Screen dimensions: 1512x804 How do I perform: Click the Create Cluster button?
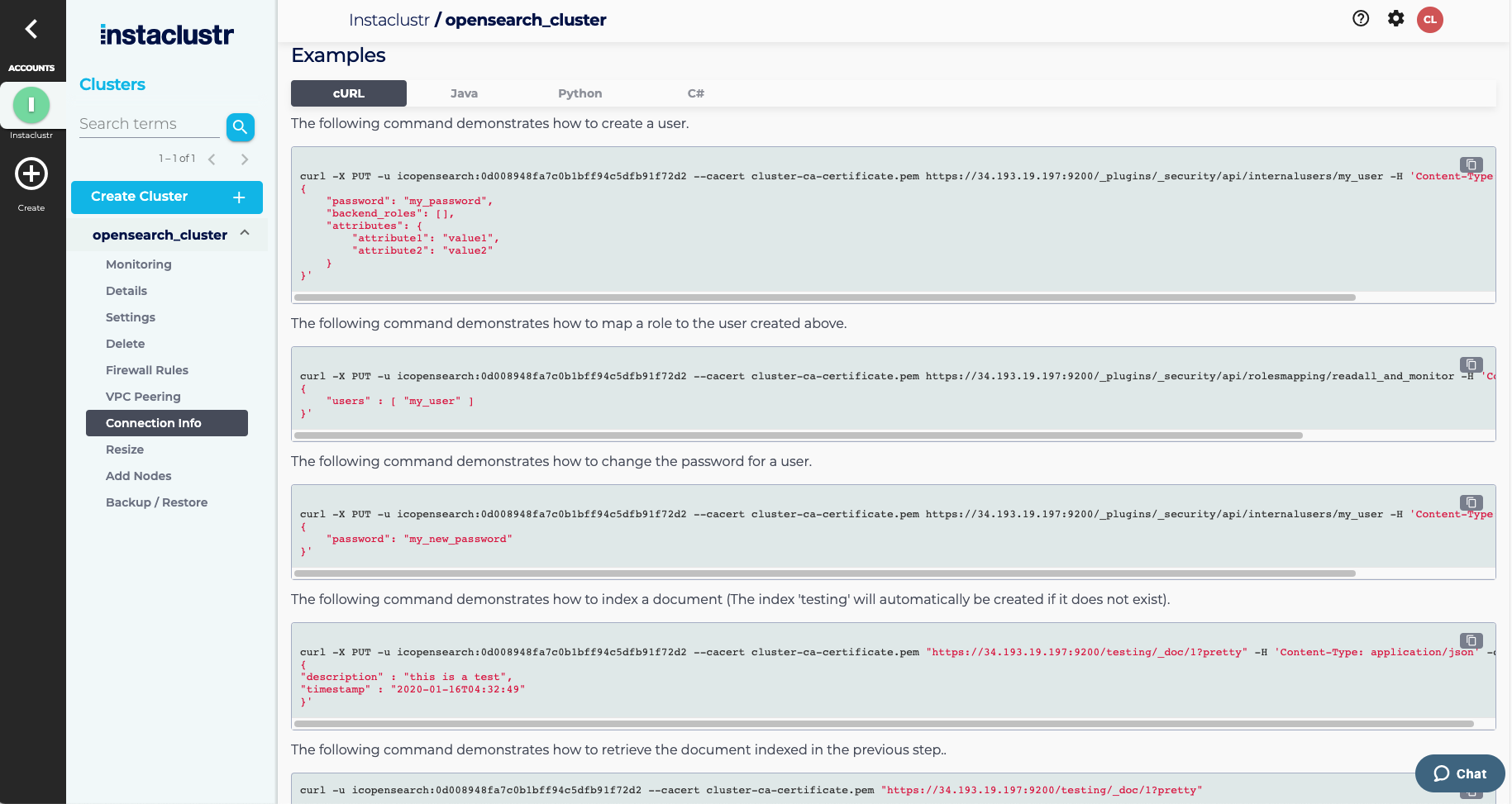coord(167,197)
